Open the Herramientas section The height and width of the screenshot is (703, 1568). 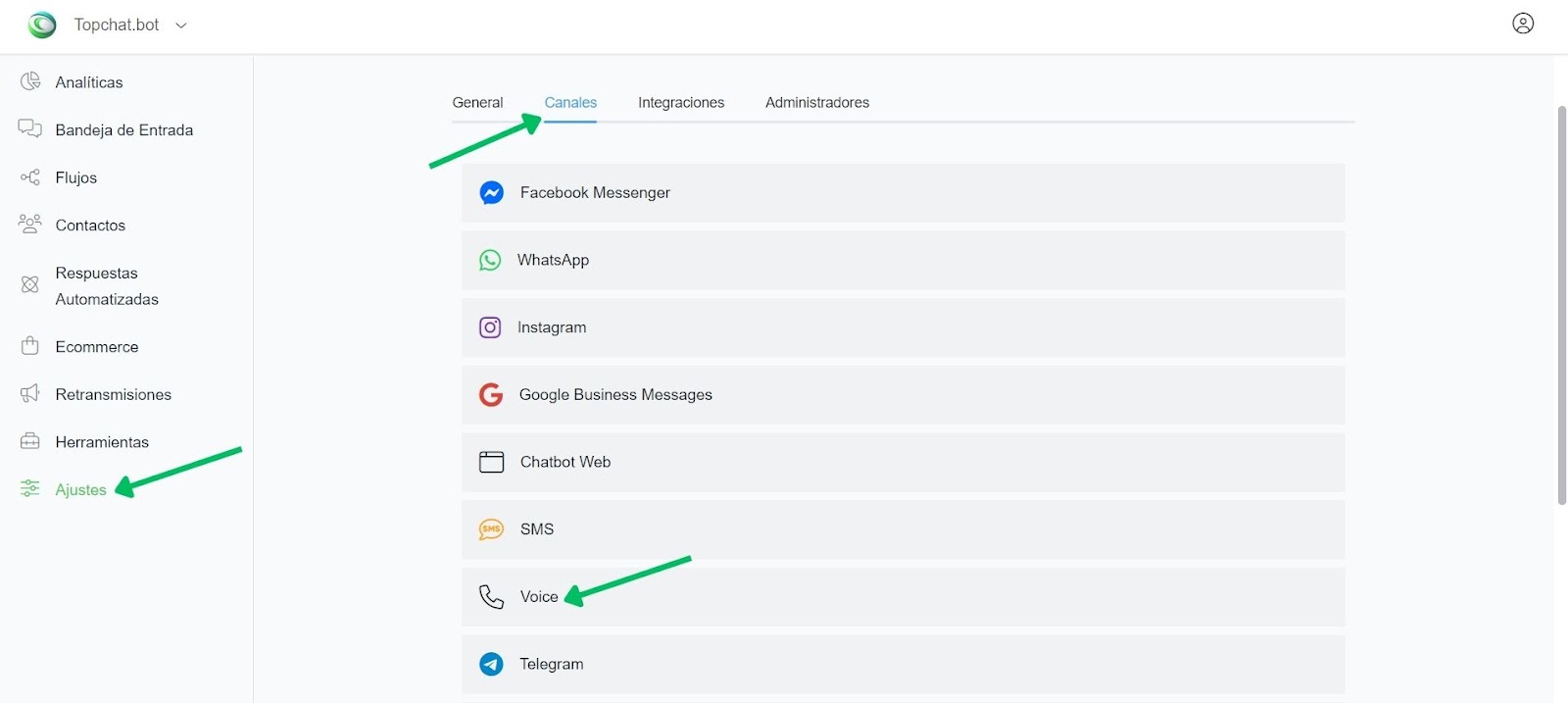click(x=102, y=441)
